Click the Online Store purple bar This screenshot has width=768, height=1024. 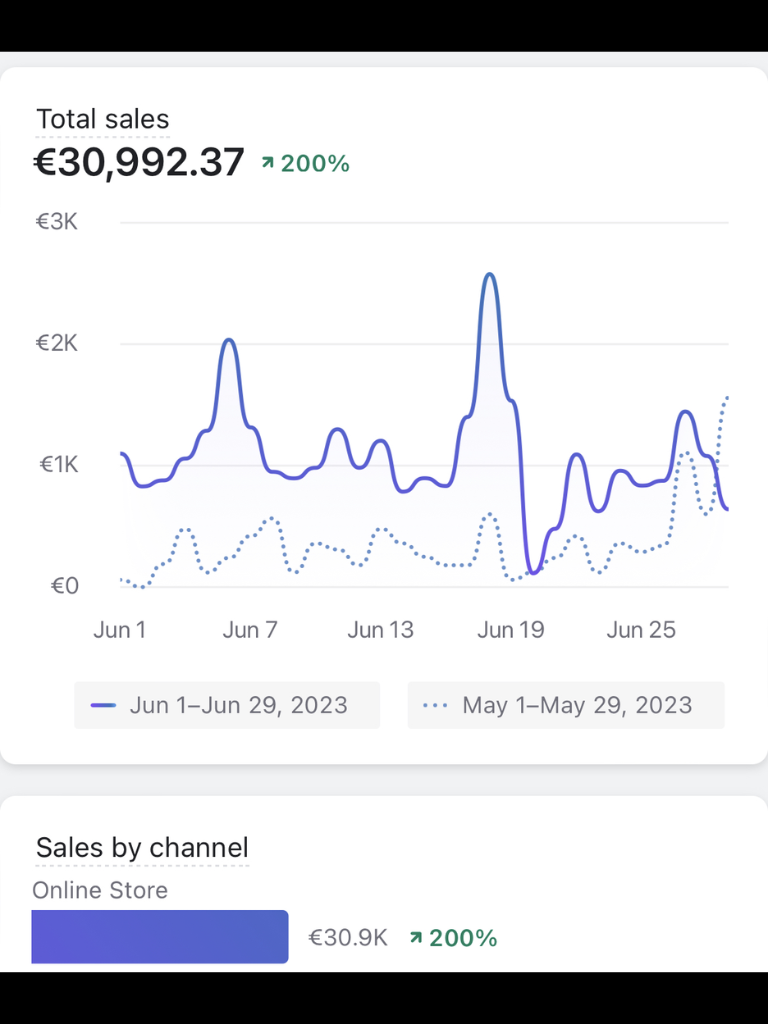pyautogui.click(x=160, y=936)
